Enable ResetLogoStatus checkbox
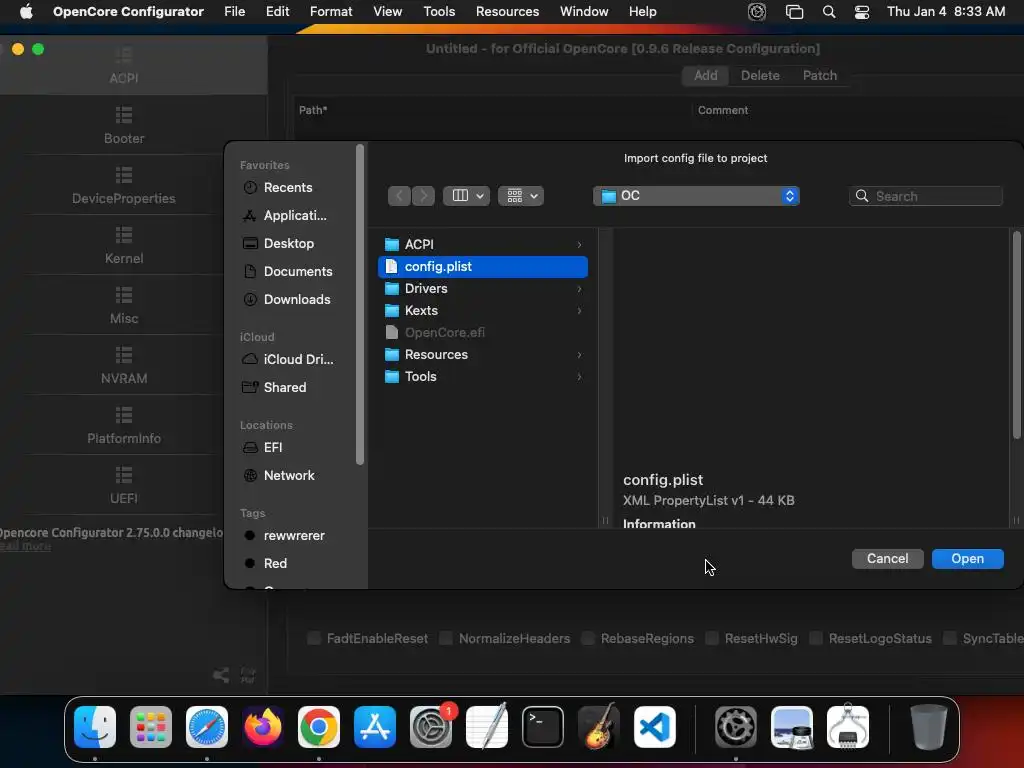 (x=816, y=638)
